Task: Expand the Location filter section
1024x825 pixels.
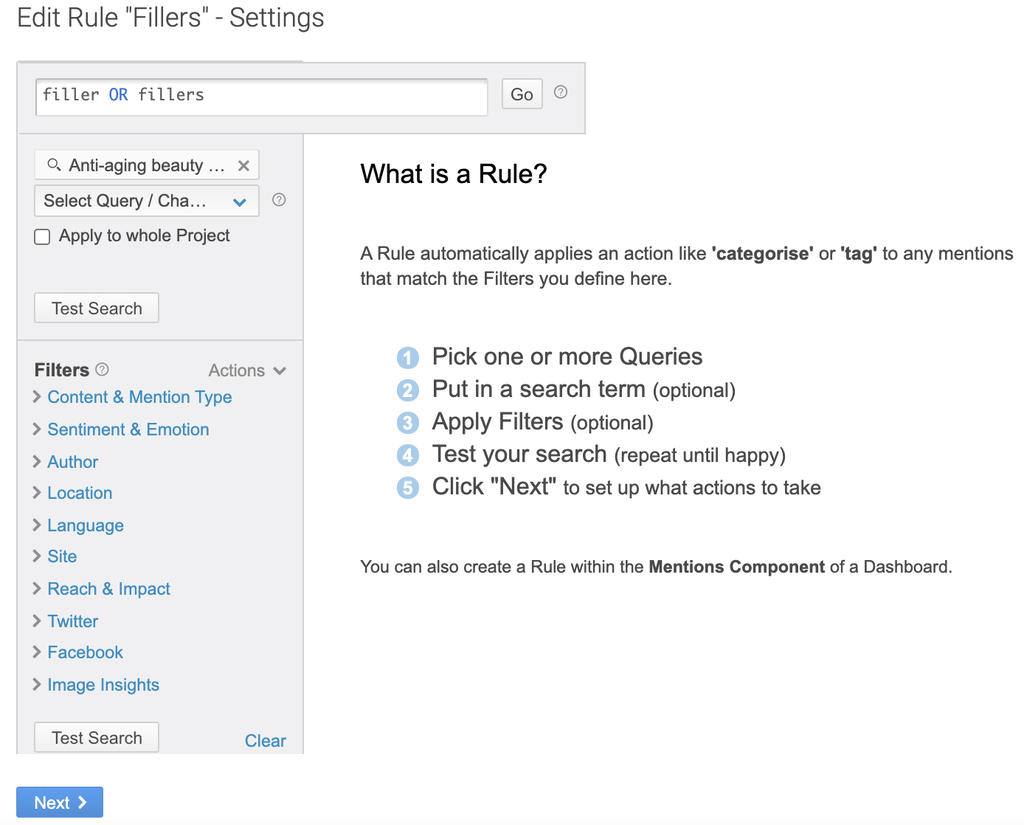Action: pyautogui.click(x=79, y=493)
